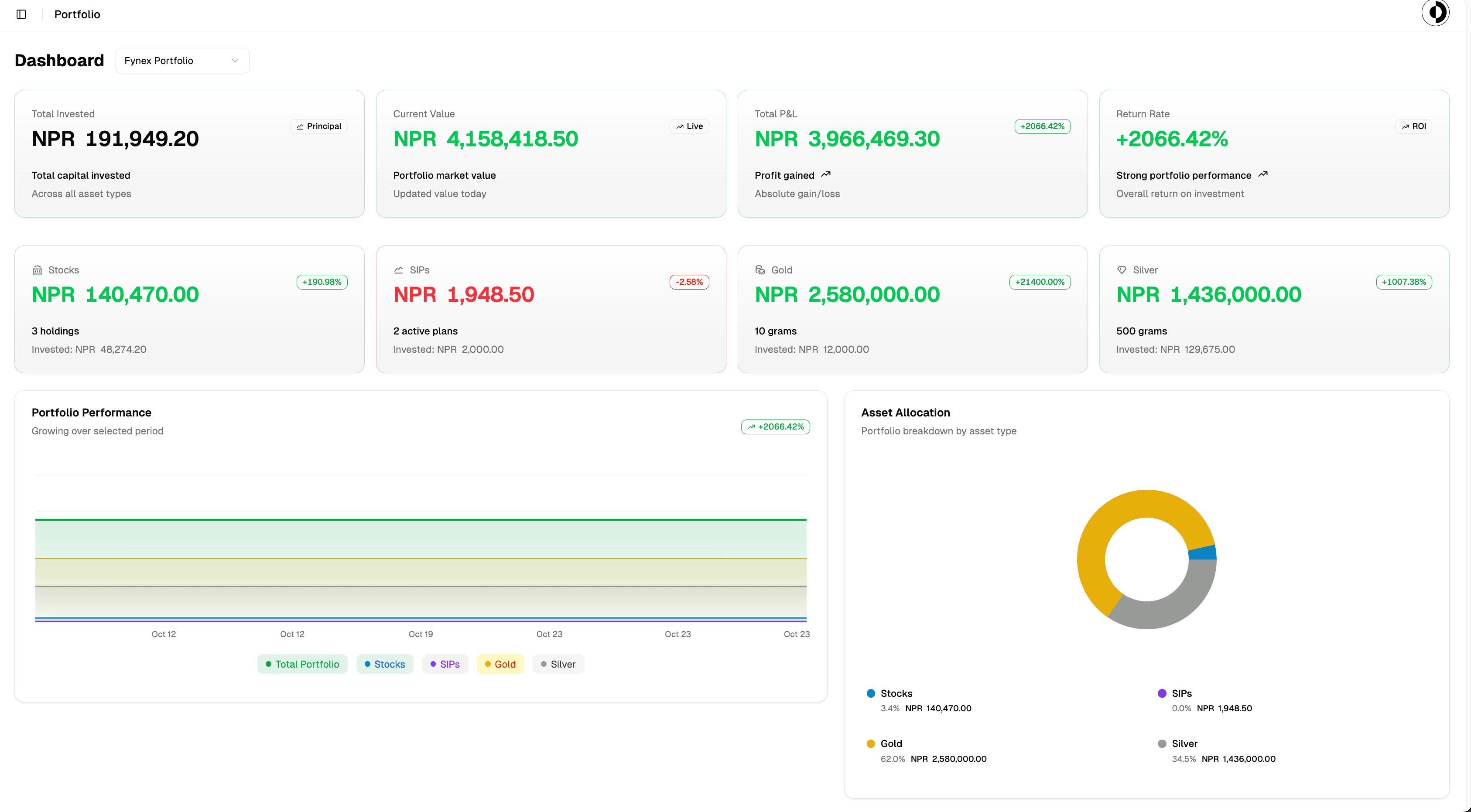Click the ROI badge on Return Rate card

pos(1414,126)
